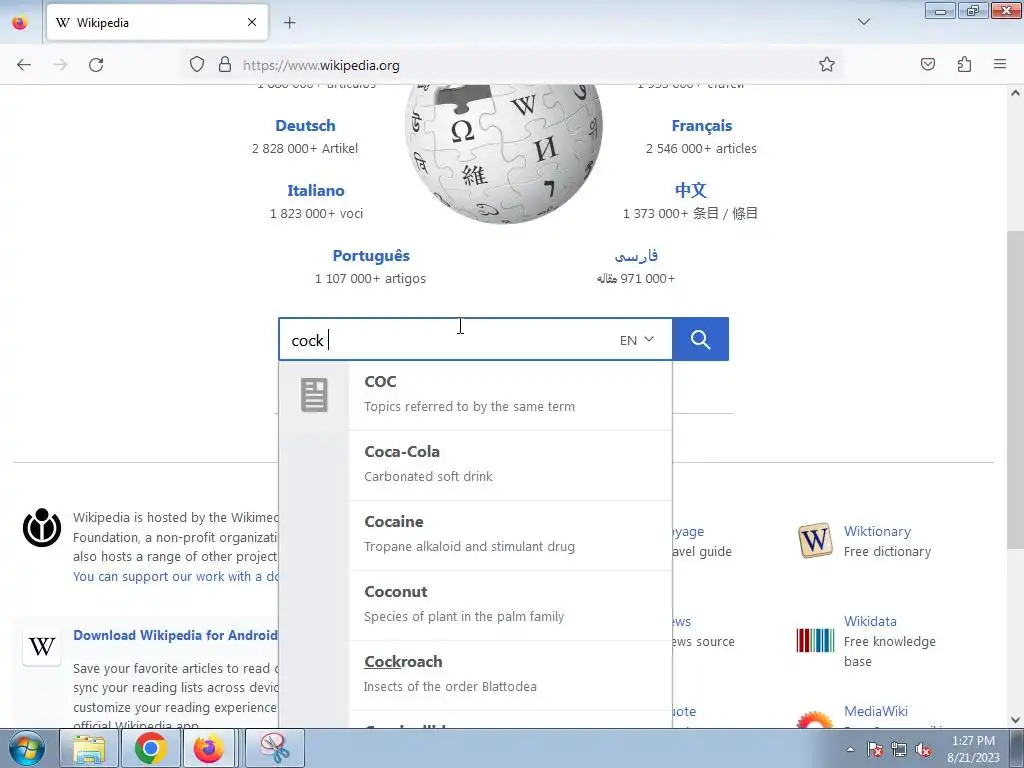Open 'Download Wikipedia for Android' link
The image size is (1024, 768).
[x=175, y=635]
